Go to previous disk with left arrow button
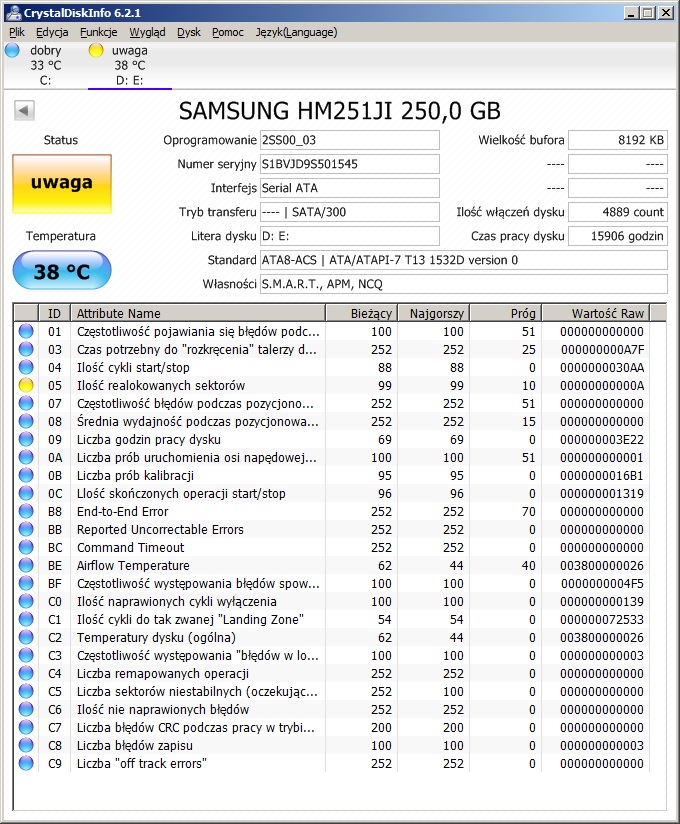 (24, 110)
